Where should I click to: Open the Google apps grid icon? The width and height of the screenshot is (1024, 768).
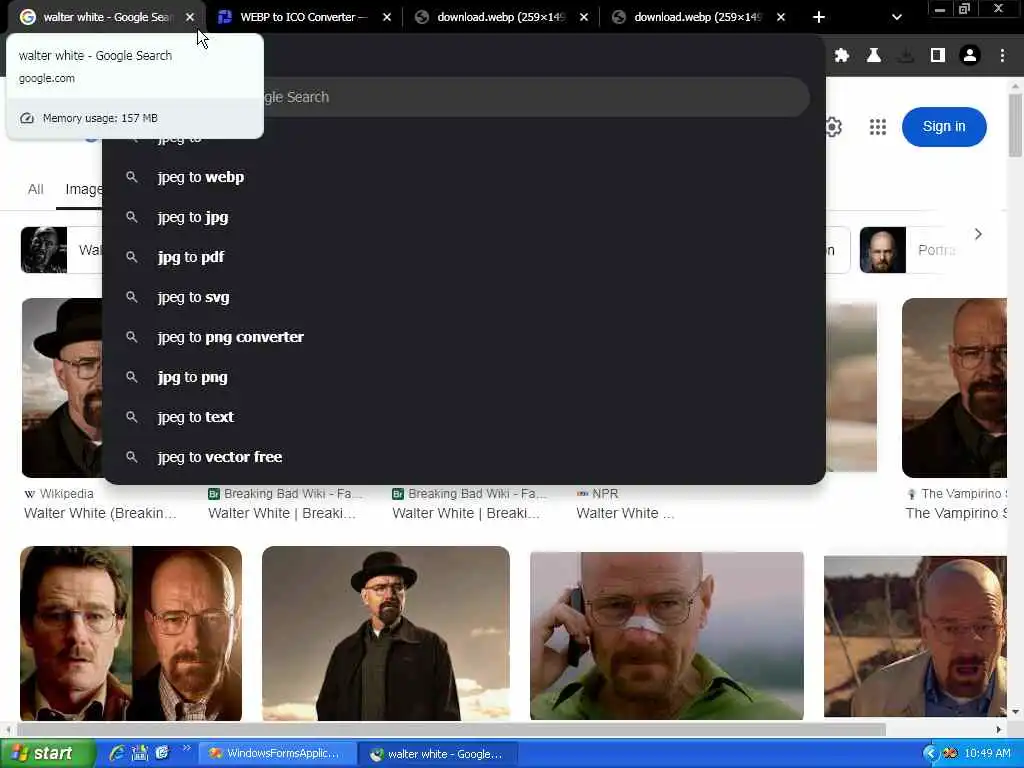click(878, 127)
